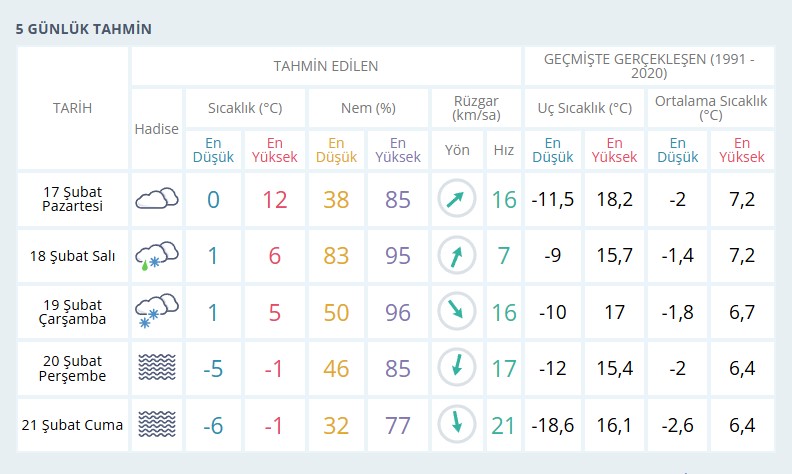Image resolution: width=792 pixels, height=474 pixels.
Task: Click the '17 Şubat Pazartesi' date cell
Action: tap(72, 199)
